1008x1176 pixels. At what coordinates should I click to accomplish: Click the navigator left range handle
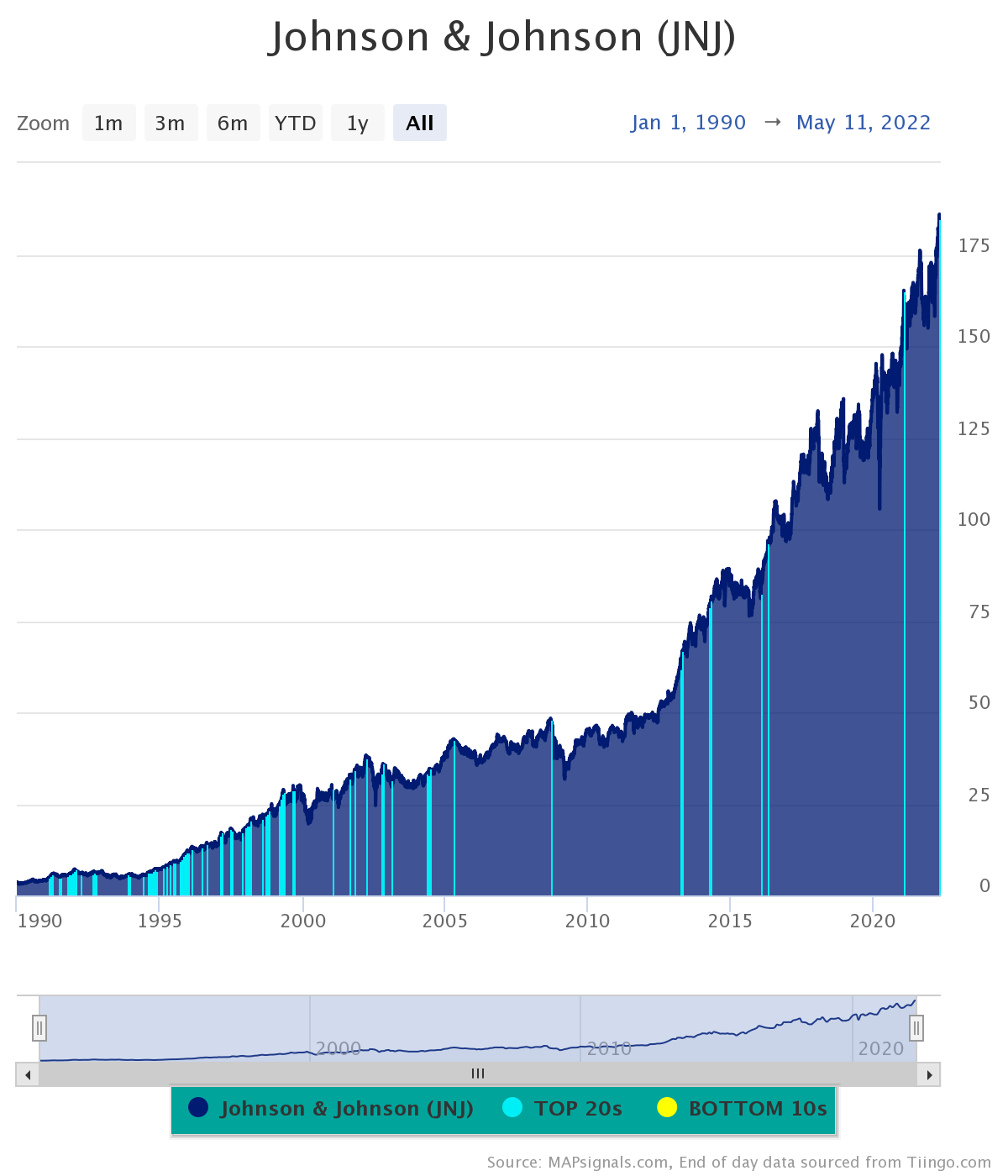[39, 1028]
